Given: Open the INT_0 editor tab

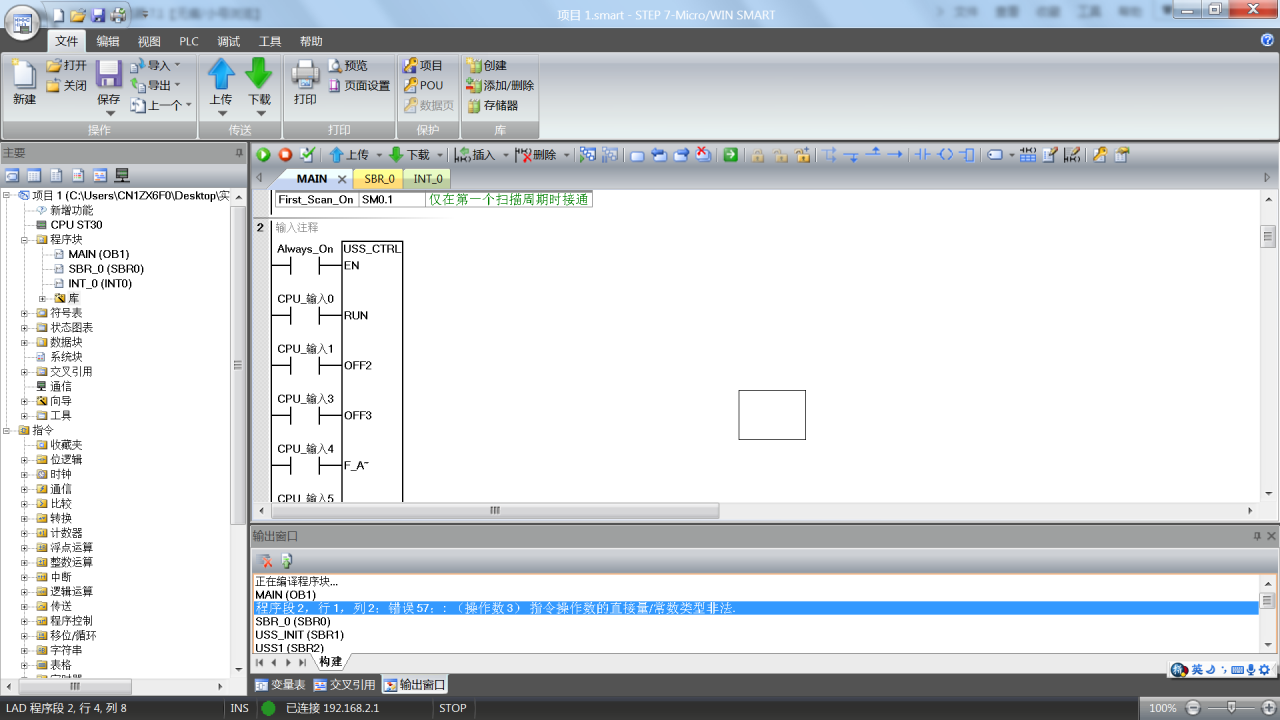Looking at the screenshot, I should click(428, 178).
